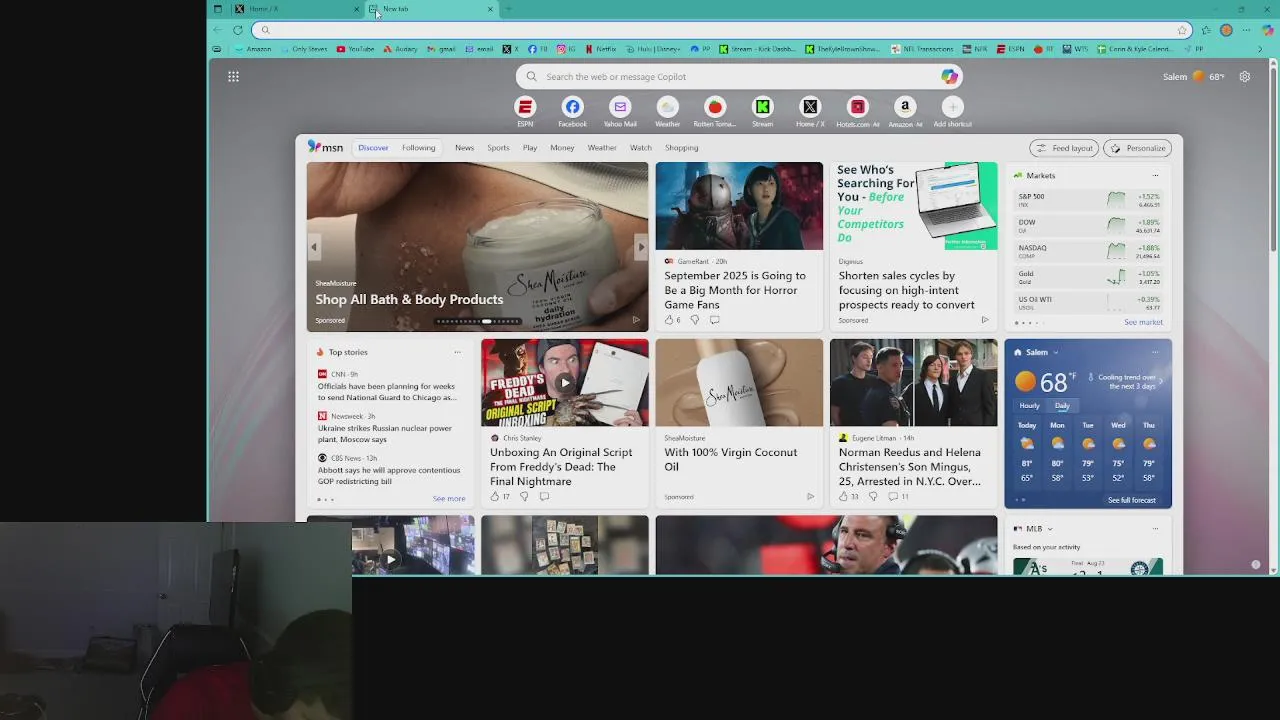Open the Money tab in msn feed

562,148
